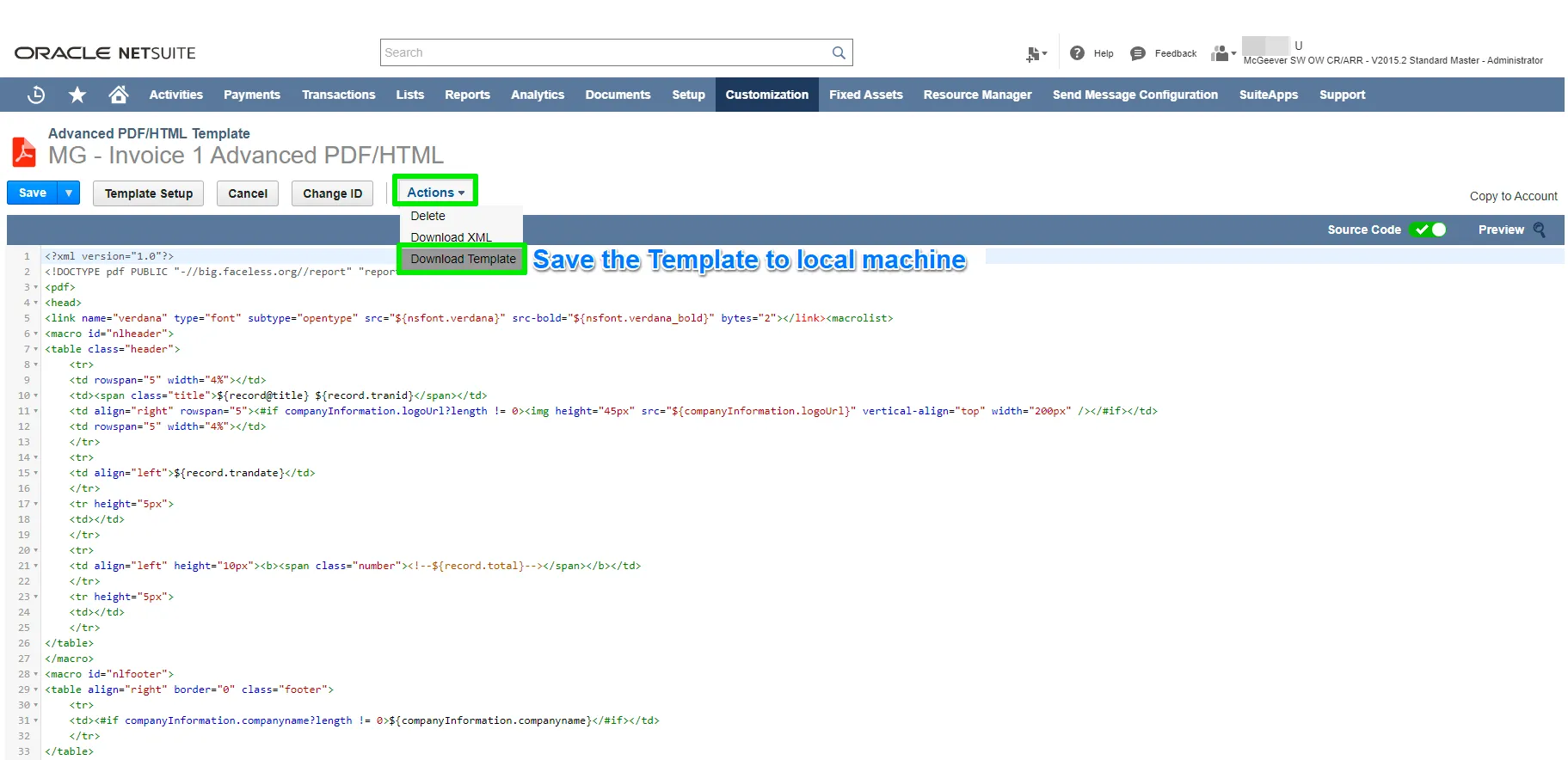Click the Cancel button

coord(248,193)
